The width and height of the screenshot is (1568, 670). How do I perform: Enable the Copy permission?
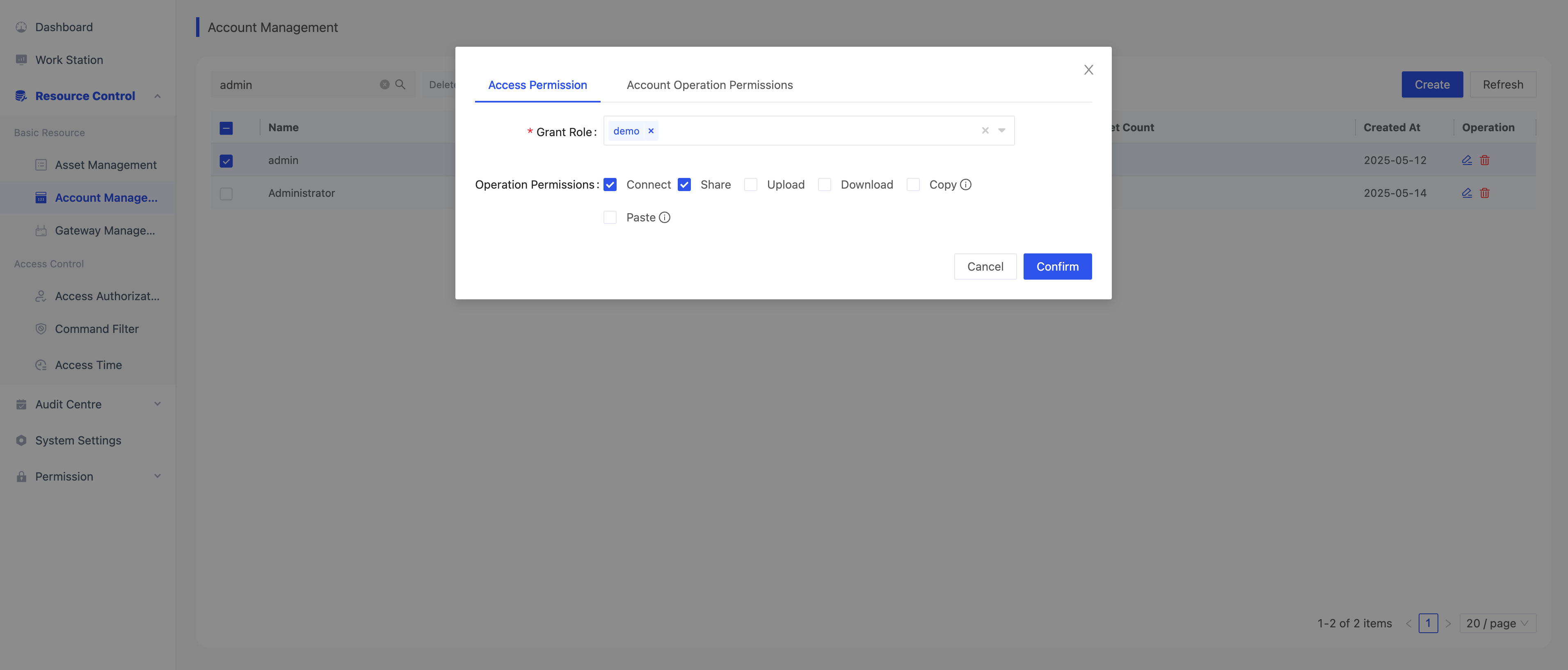pyautogui.click(x=913, y=185)
